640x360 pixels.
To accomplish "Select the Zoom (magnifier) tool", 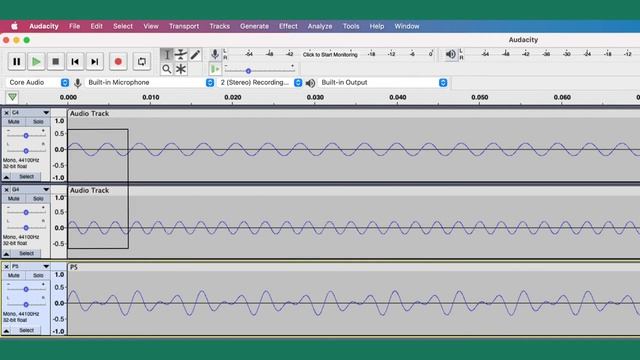I will pyautogui.click(x=167, y=69).
